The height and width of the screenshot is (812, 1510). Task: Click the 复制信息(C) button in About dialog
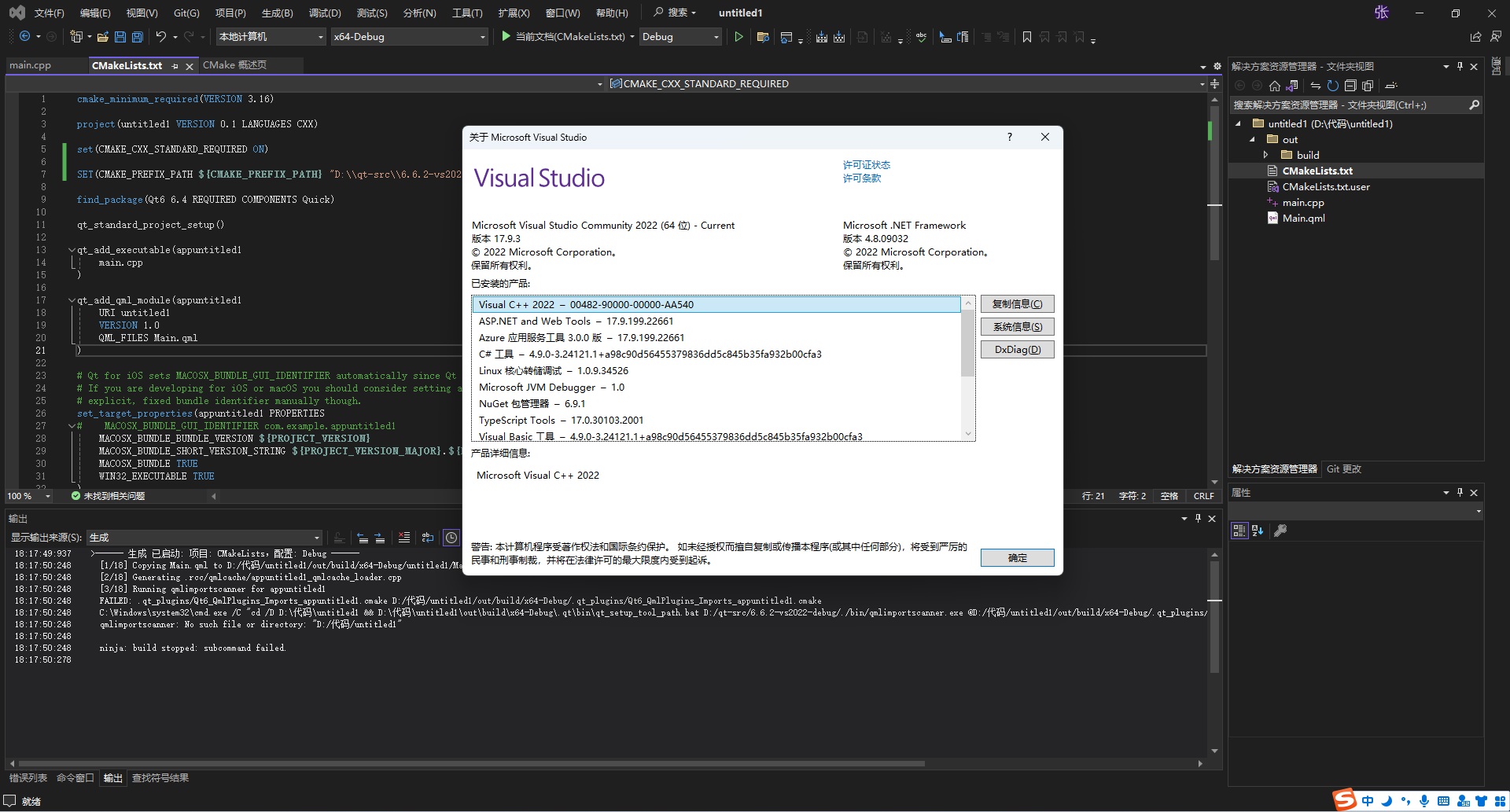click(1017, 304)
